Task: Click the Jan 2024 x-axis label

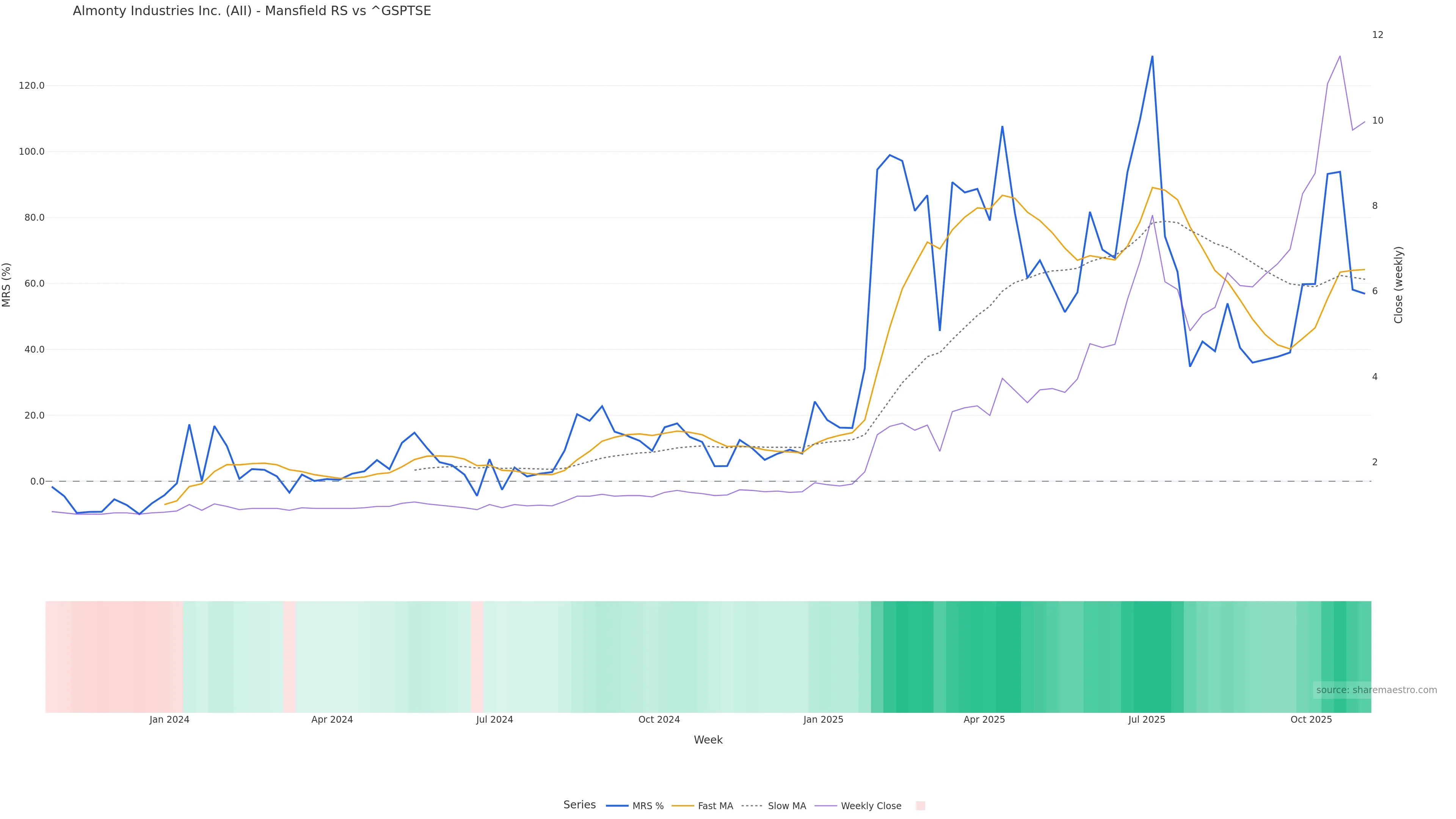Action: tap(169, 720)
